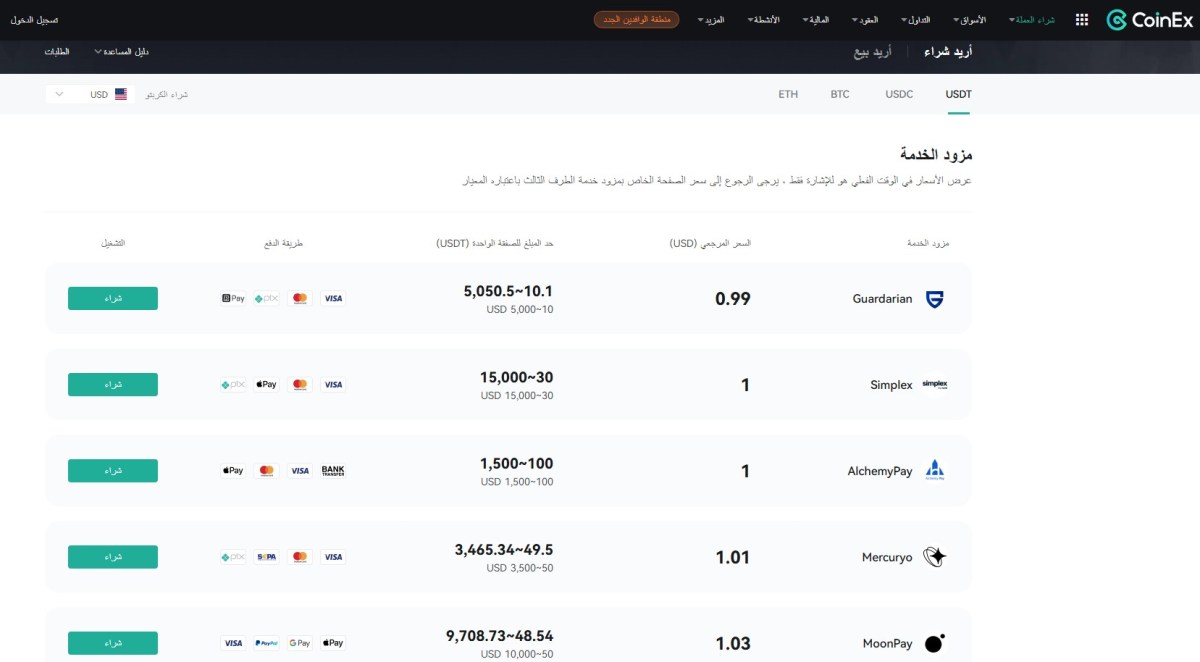Click Visa icon in Mercuryo row
This screenshot has height=662, width=1200.
coord(333,557)
